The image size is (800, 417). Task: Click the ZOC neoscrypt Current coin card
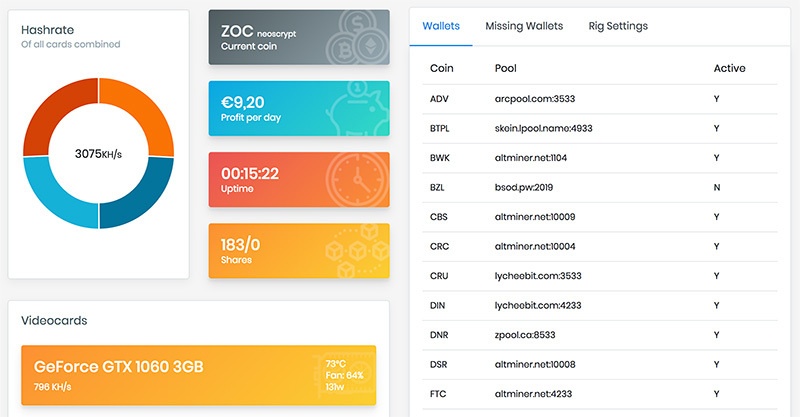[298, 37]
